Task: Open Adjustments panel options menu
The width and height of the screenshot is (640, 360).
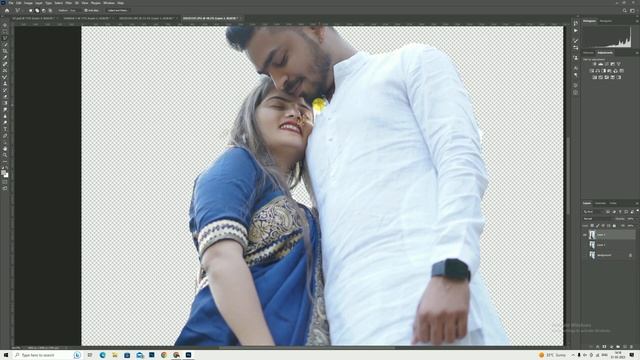Action: (637, 53)
